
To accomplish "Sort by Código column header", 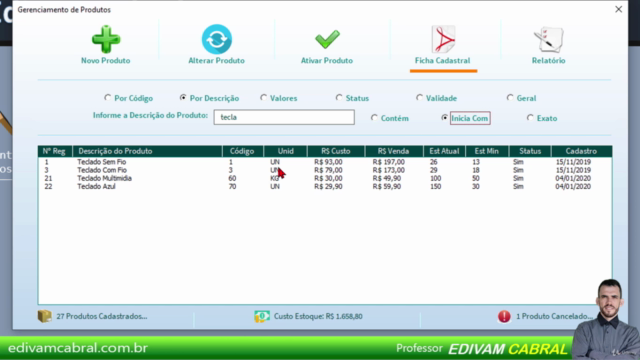I will click(243, 151).
